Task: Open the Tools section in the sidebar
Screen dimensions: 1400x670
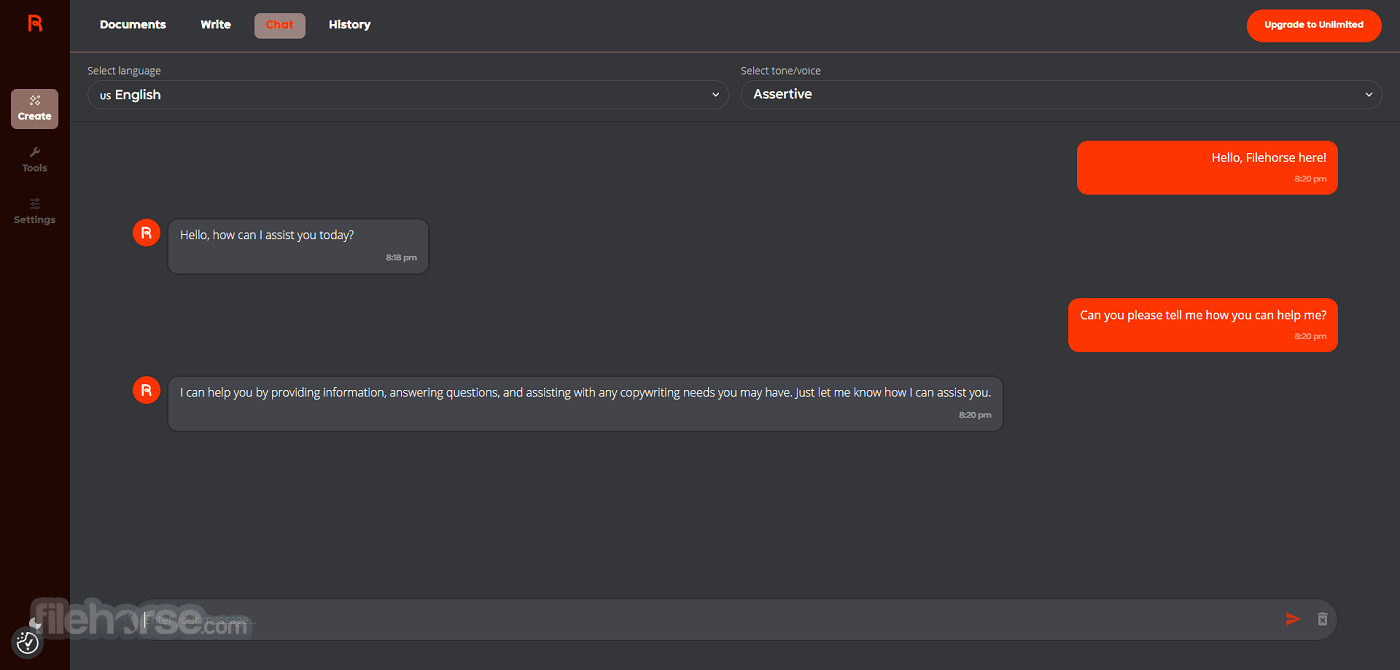Action: click(x=35, y=160)
